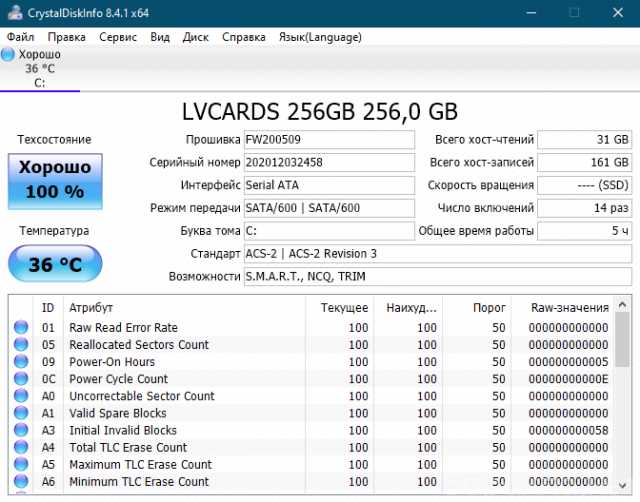640x502 pixels.
Task: Open the Вид menu
Action: tap(160, 37)
